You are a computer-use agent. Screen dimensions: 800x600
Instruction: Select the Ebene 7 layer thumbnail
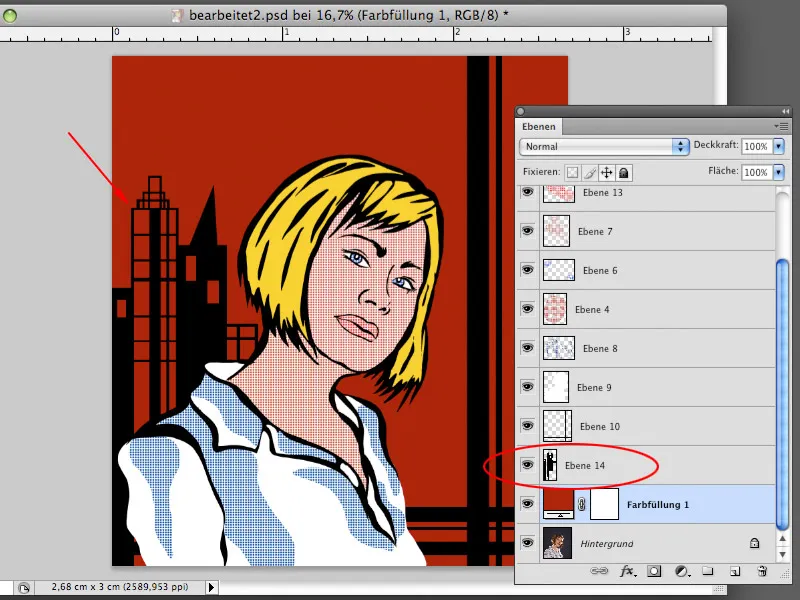[x=556, y=231]
